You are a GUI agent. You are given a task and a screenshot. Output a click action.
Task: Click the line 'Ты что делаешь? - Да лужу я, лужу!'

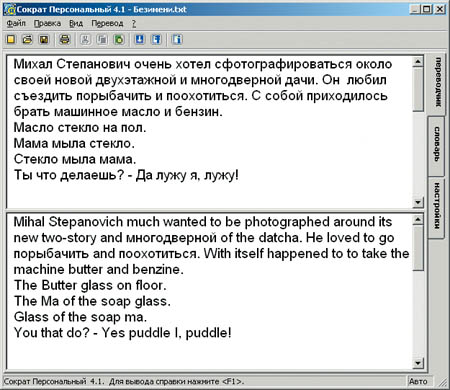coord(126,175)
